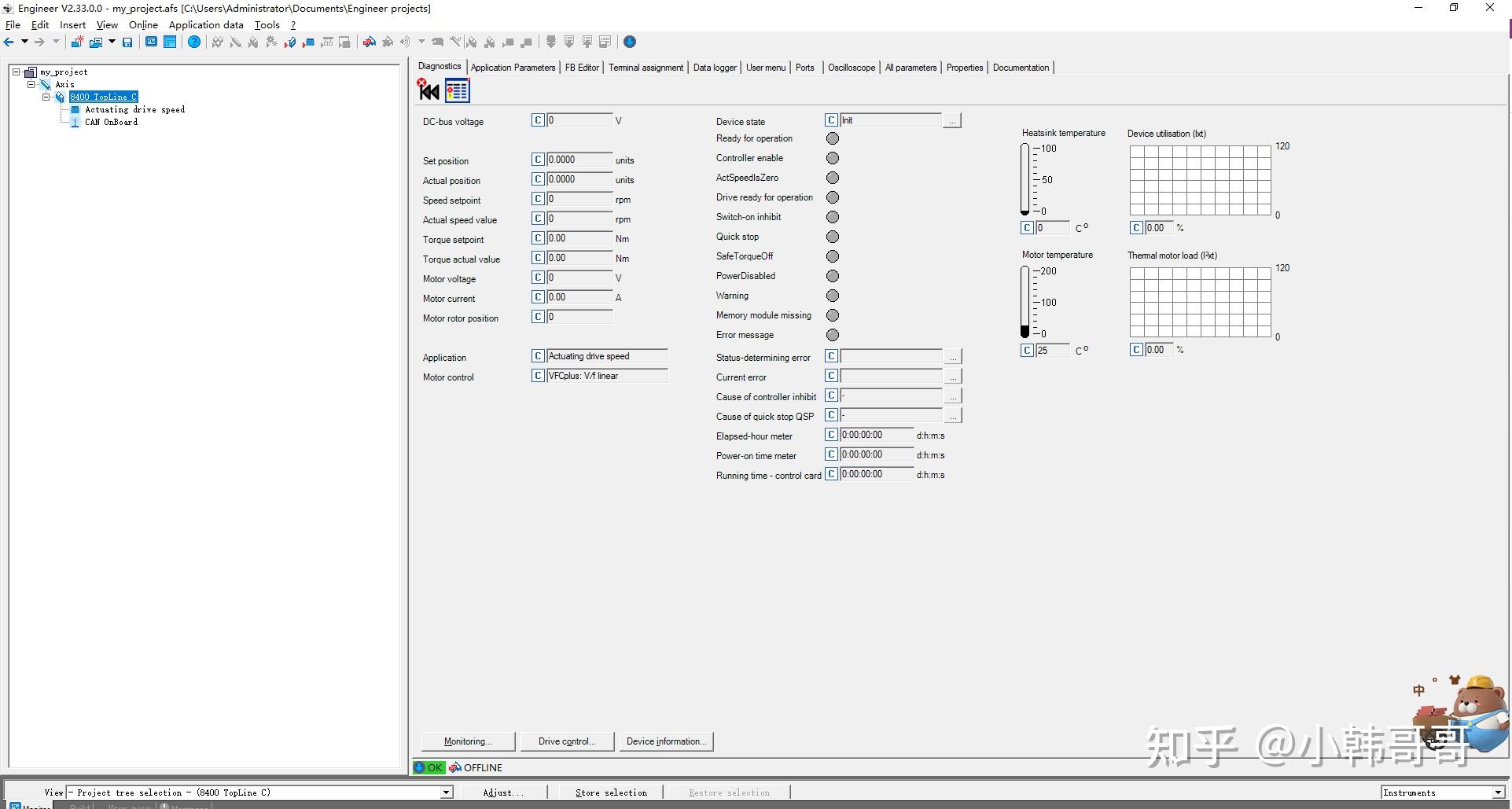Screen dimensions: 1512x809
Task: Open the parameter list icon under Diagnostics
Action: (x=457, y=91)
